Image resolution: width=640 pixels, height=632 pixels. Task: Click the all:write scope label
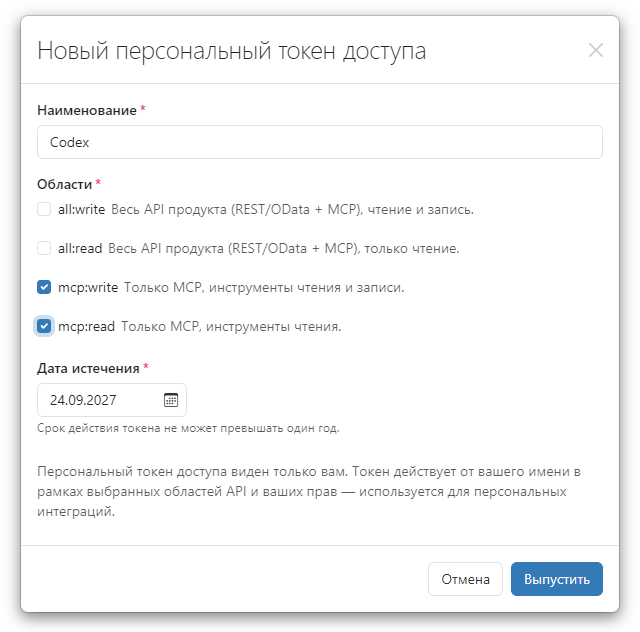pyautogui.click(x=82, y=209)
